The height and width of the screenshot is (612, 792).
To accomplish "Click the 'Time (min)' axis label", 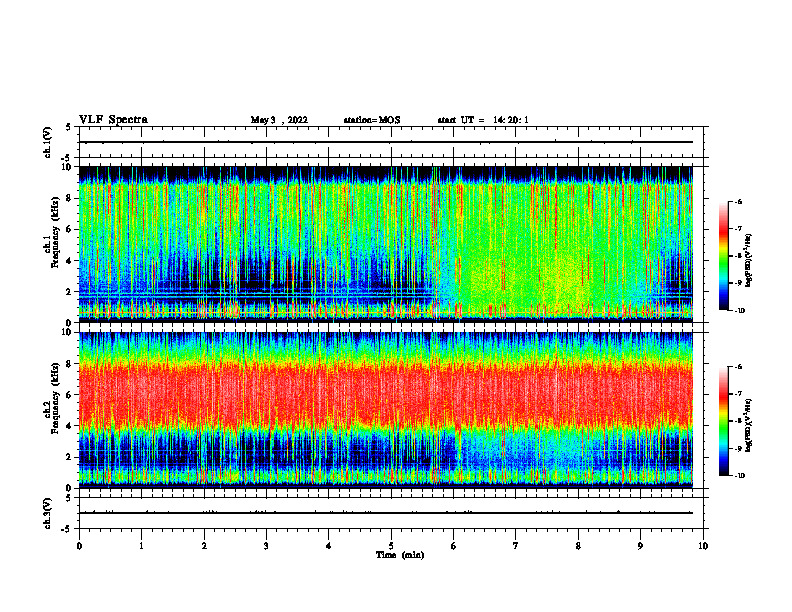I will [x=400, y=555].
